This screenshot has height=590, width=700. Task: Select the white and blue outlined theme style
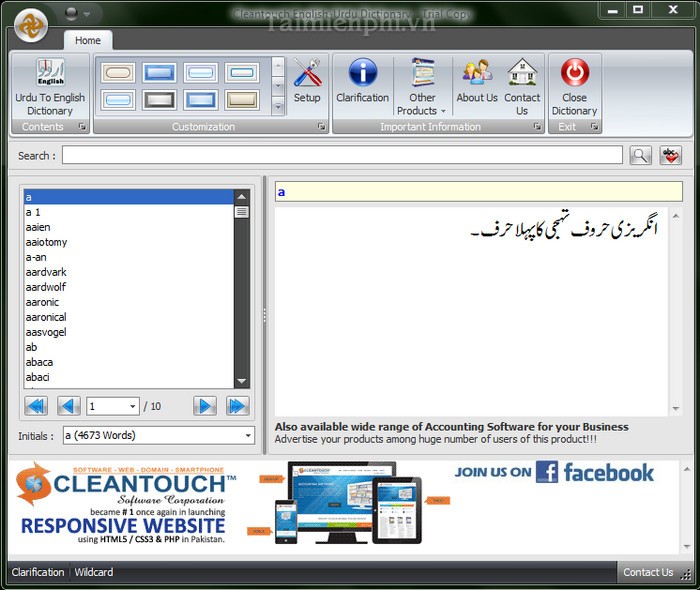point(242,72)
